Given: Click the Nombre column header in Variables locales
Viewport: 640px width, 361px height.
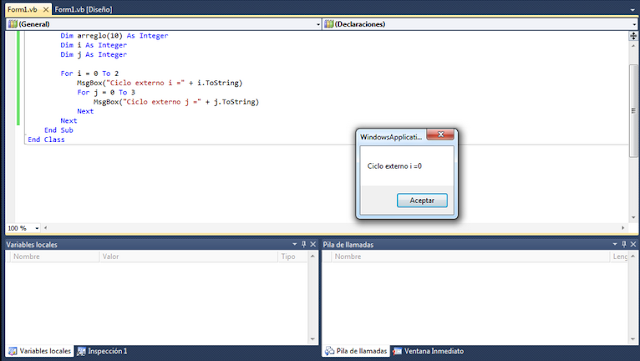Looking at the screenshot, I should pyautogui.click(x=54, y=256).
